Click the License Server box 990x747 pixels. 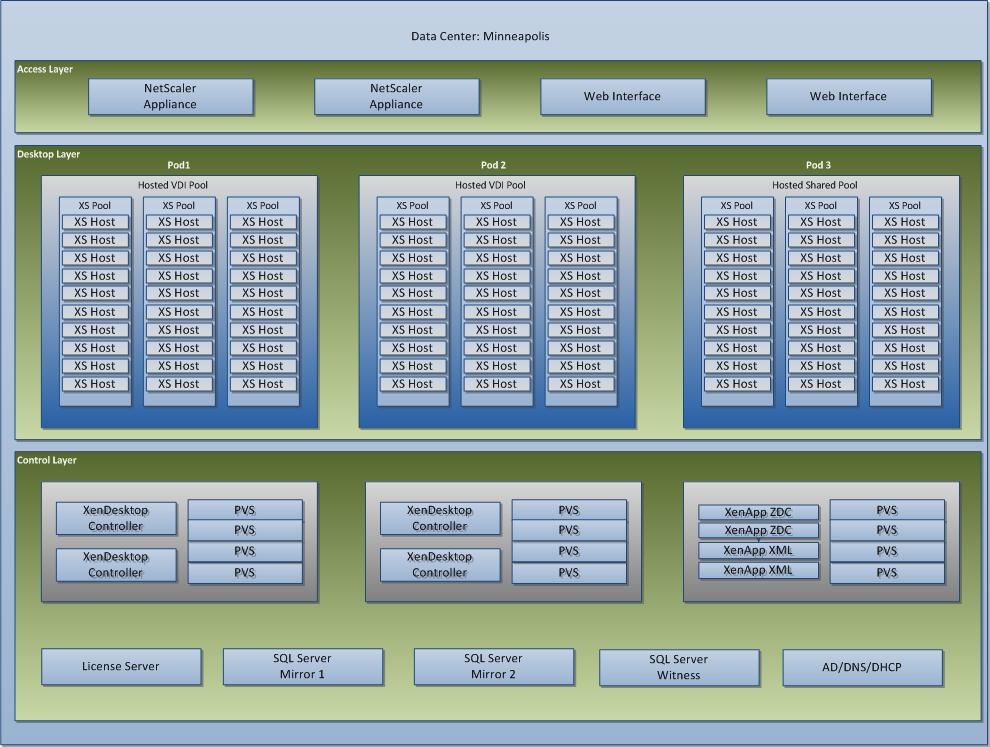click(x=121, y=666)
